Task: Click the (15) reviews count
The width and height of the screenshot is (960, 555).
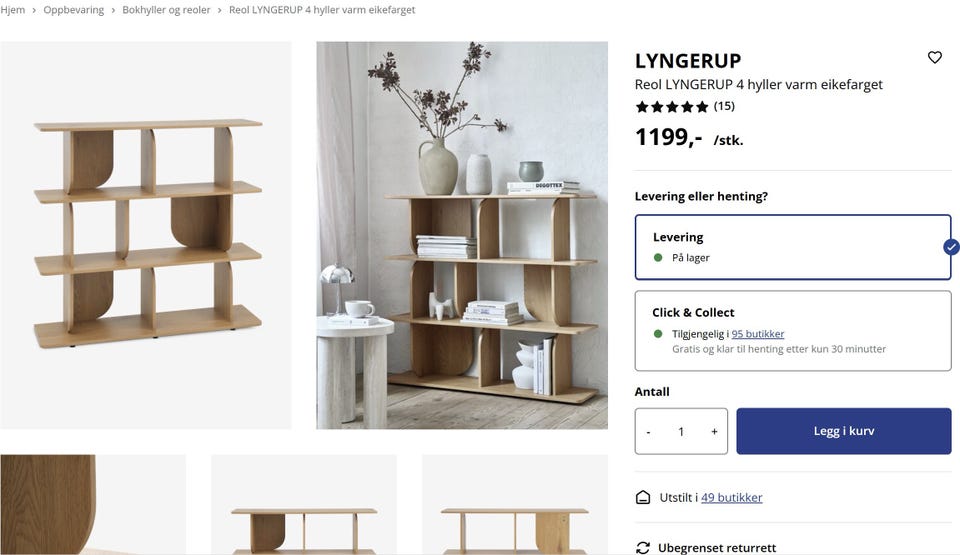Action: pos(724,106)
